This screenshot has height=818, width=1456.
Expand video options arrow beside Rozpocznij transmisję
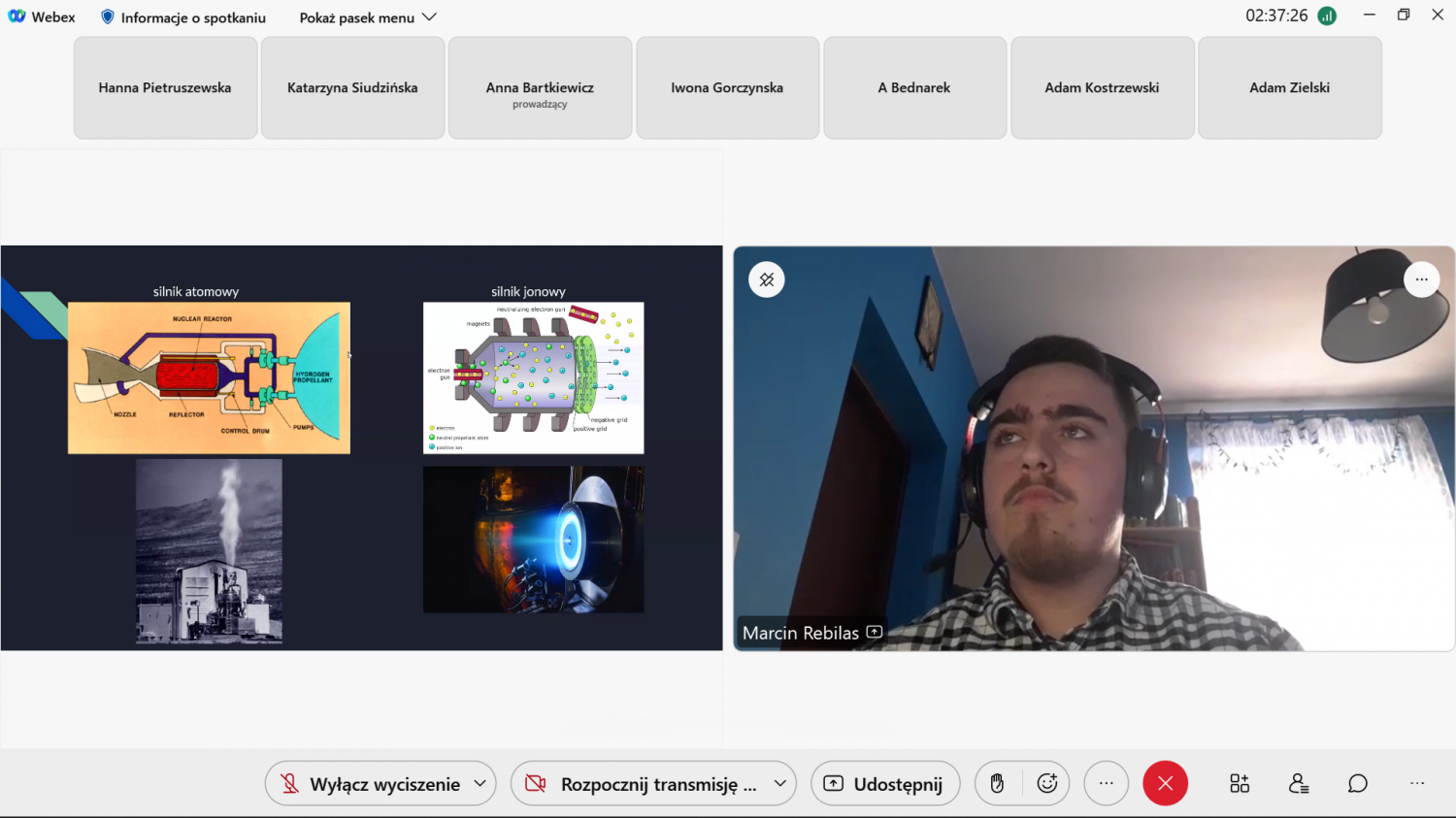780,784
